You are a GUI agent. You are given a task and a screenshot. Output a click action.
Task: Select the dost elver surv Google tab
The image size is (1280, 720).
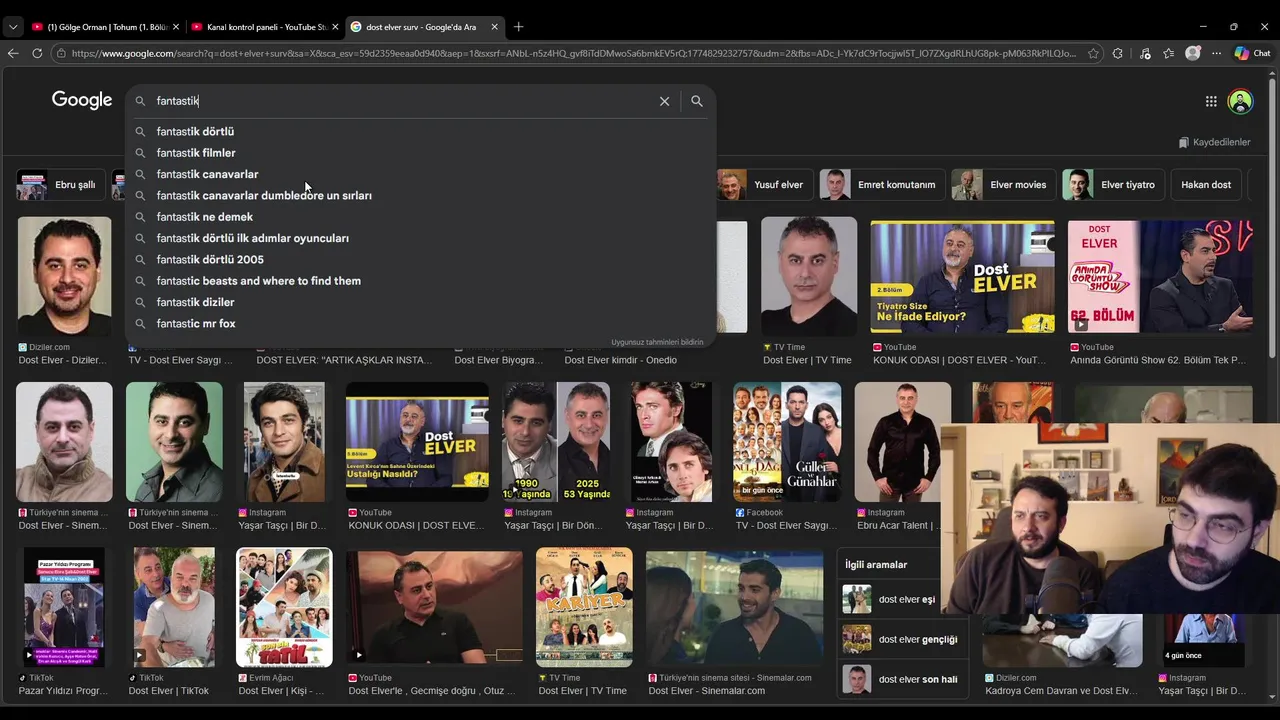[424, 27]
